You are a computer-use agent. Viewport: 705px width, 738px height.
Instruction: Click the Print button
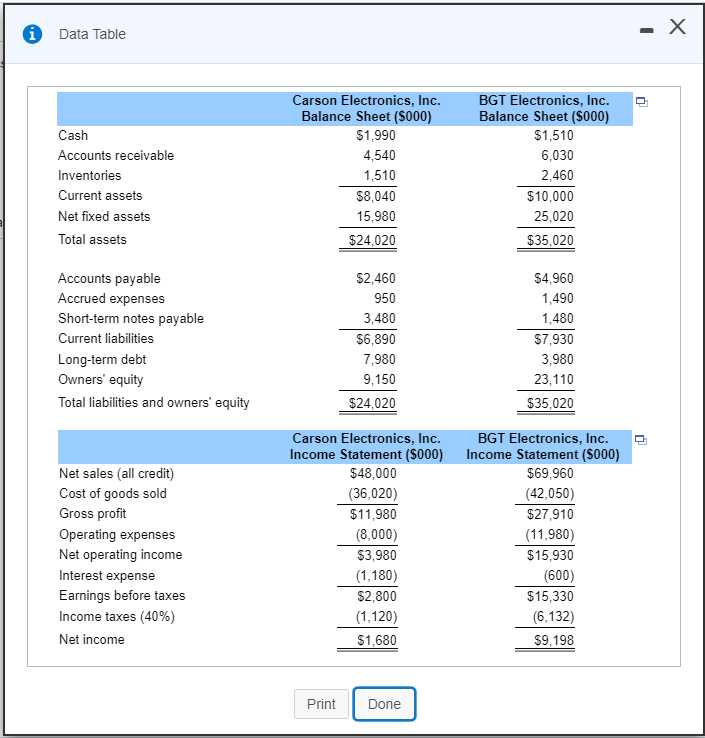(x=321, y=704)
